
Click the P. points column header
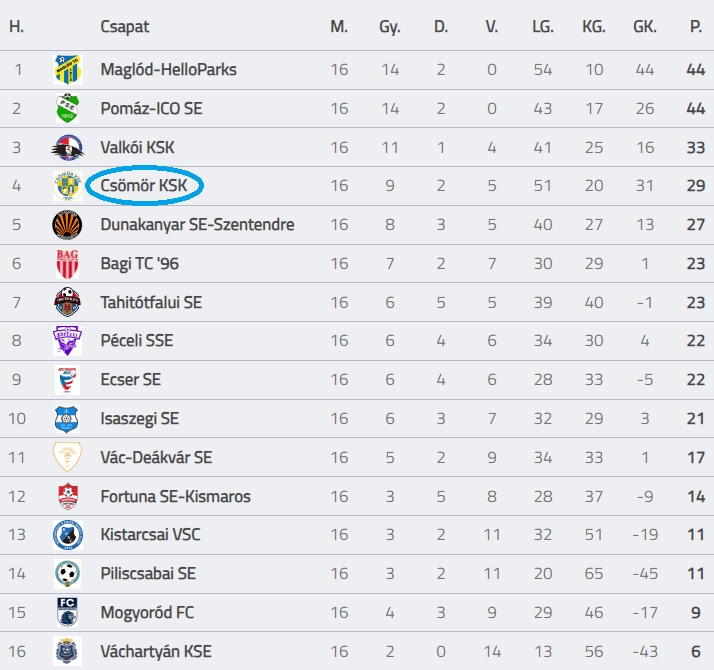pyautogui.click(x=695, y=27)
